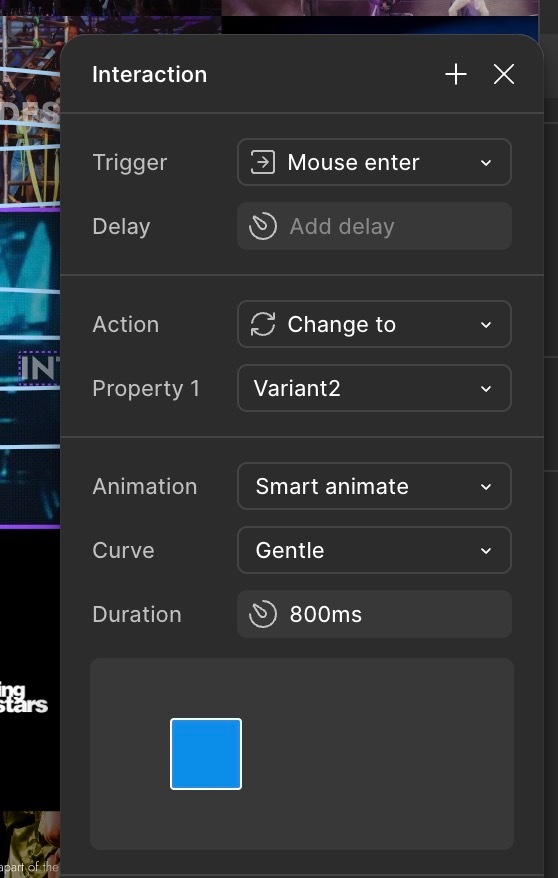This screenshot has height=878, width=558.
Task: Click the Property 1 label
Action: [146, 389]
